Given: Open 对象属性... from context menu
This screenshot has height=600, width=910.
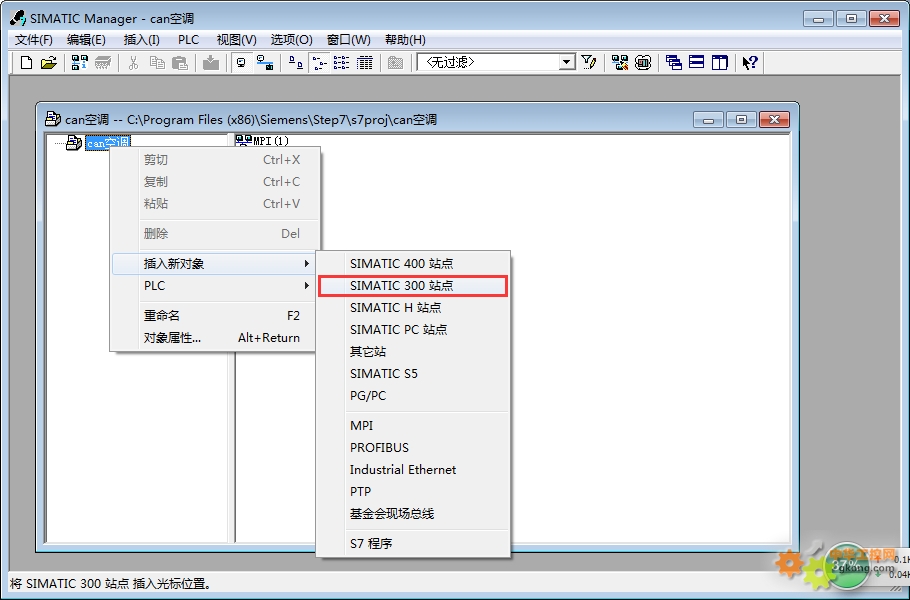Looking at the screenshot, I should (215, 338).
